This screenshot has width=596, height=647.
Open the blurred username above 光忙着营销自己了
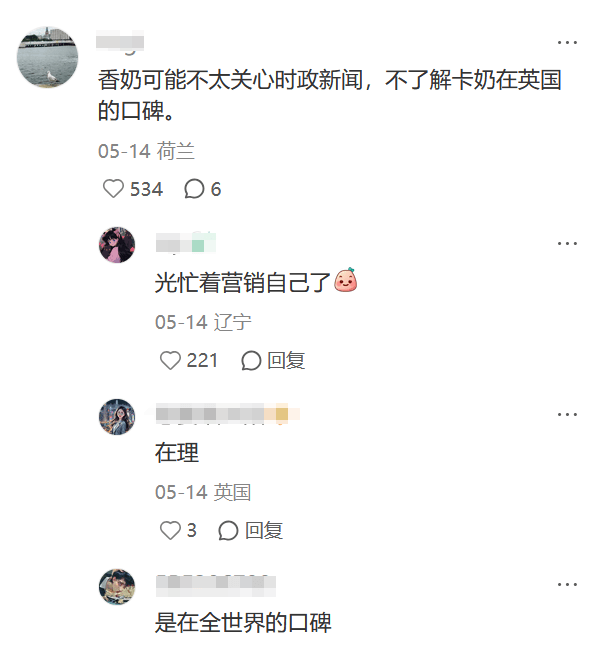186,243
